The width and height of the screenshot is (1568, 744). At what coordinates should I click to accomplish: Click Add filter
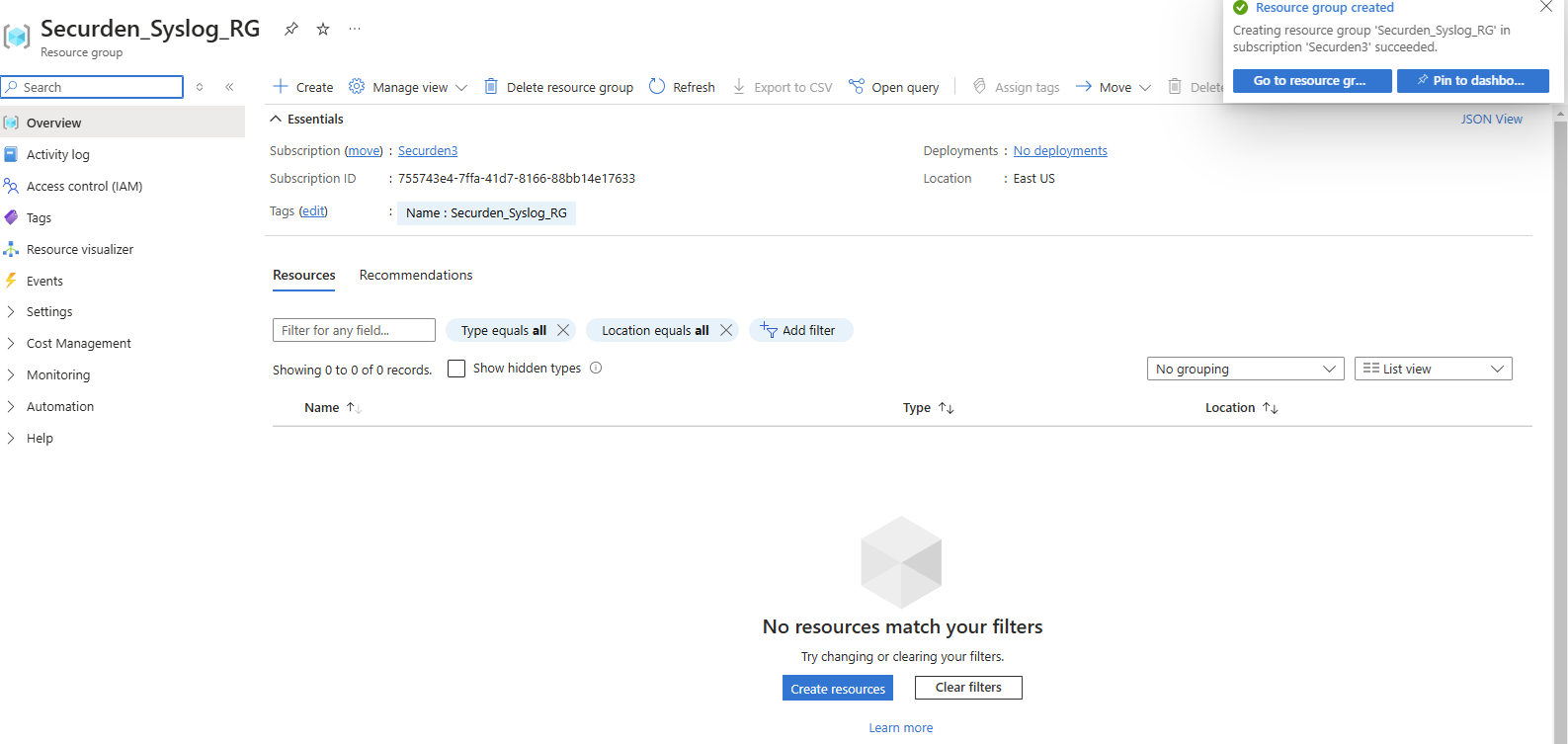point(800,330)
